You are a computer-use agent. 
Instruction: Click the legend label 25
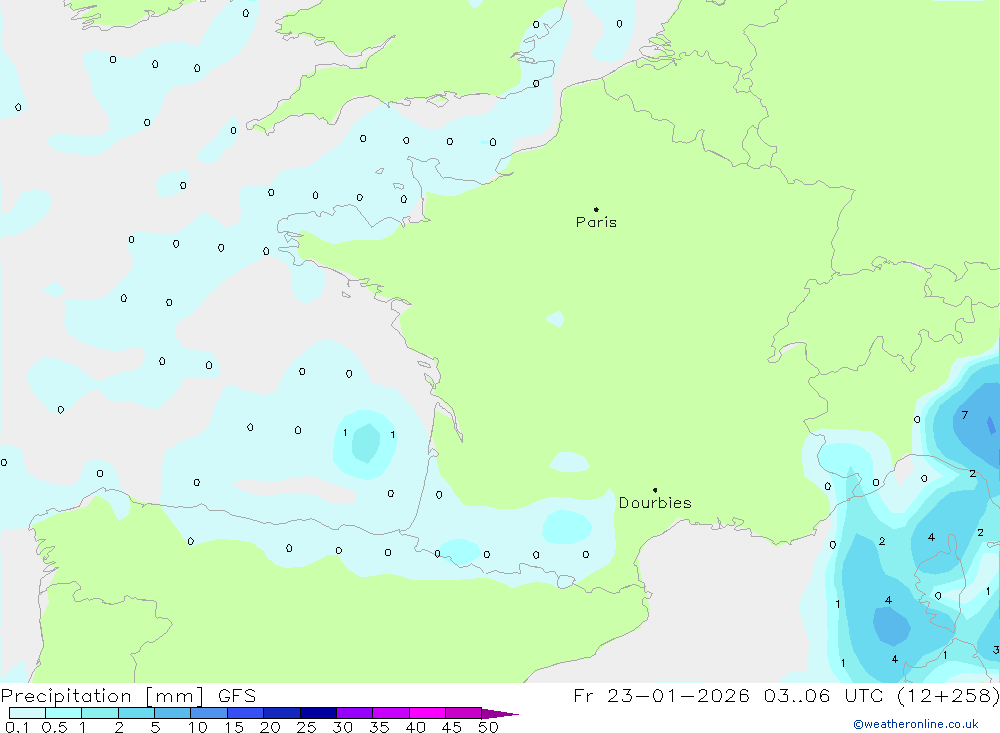(x=306, y=727)
